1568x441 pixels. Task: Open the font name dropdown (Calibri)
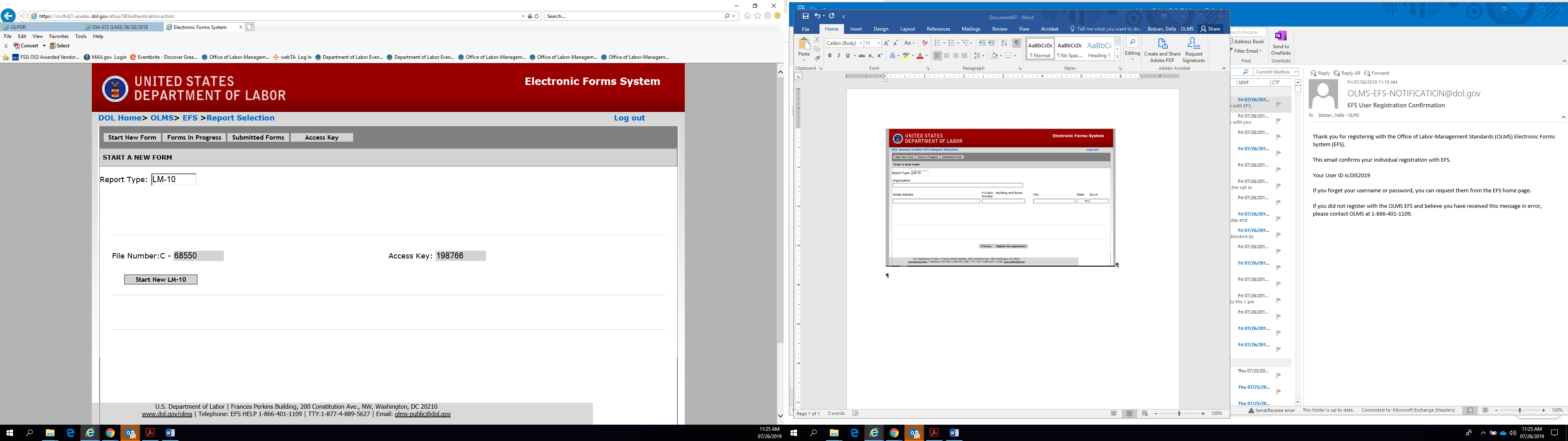861,43
